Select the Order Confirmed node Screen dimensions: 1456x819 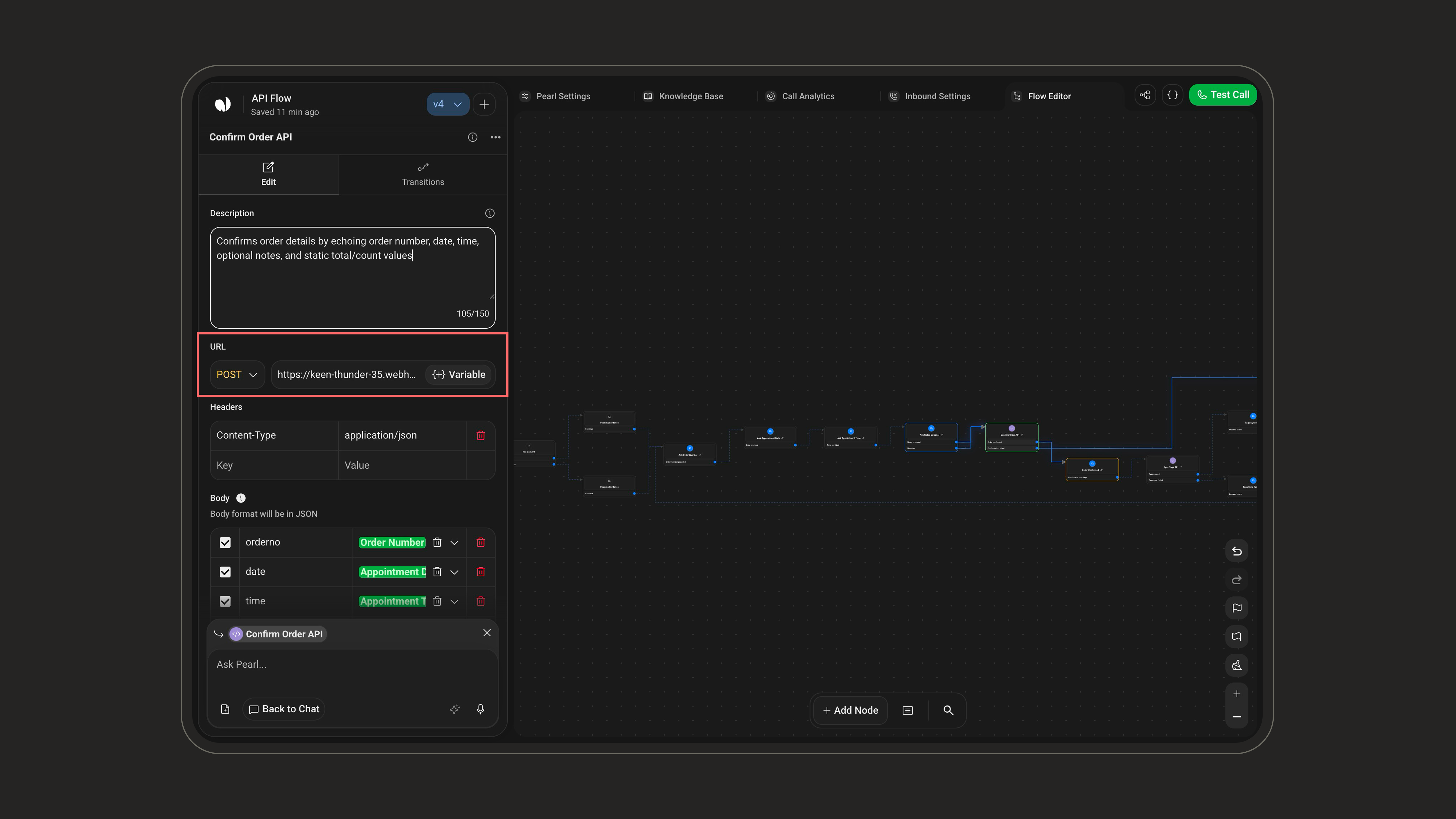click(x=1092, y=470)
